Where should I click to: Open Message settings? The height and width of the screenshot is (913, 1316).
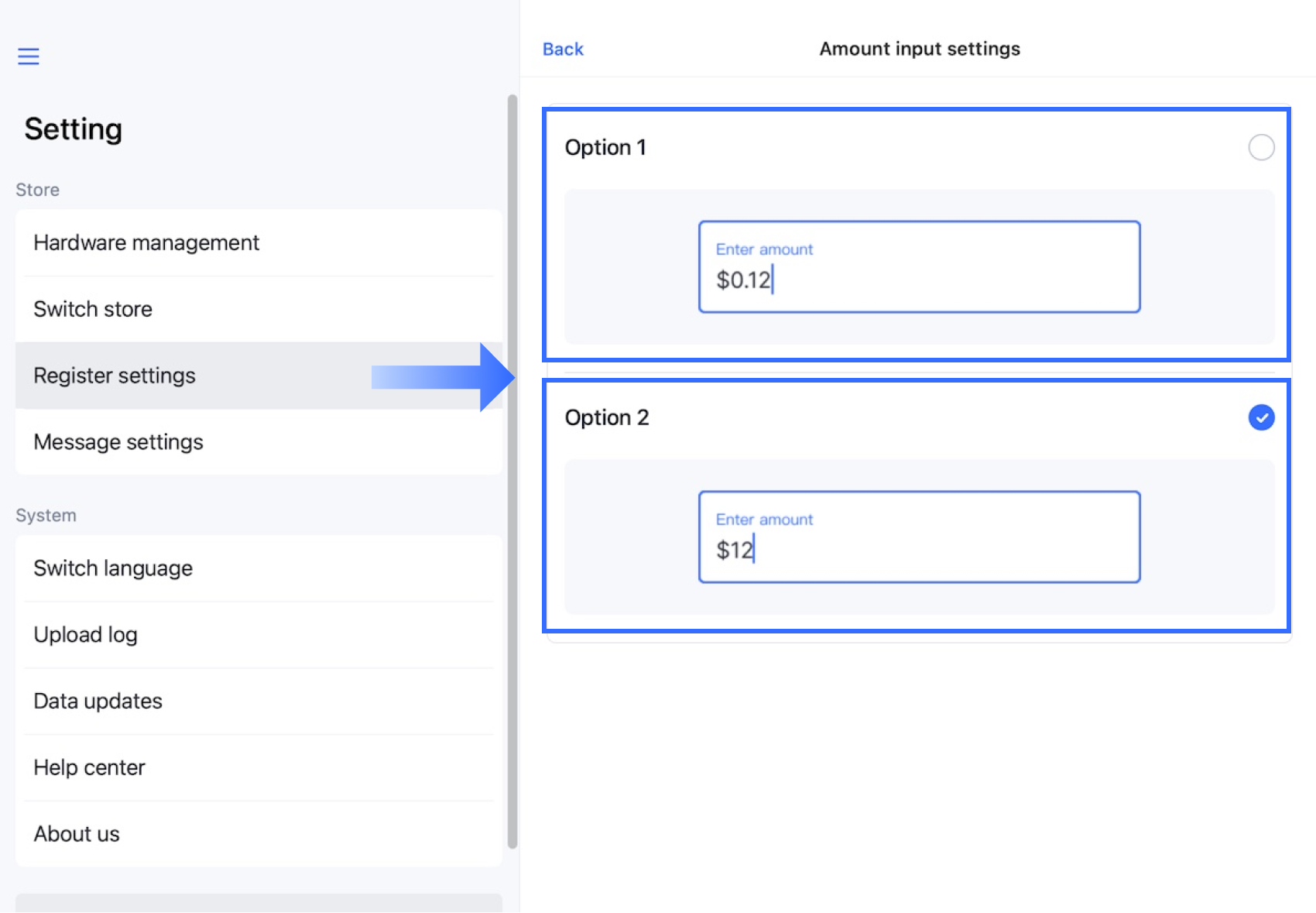pyautogui.click(x=118, y=442)
